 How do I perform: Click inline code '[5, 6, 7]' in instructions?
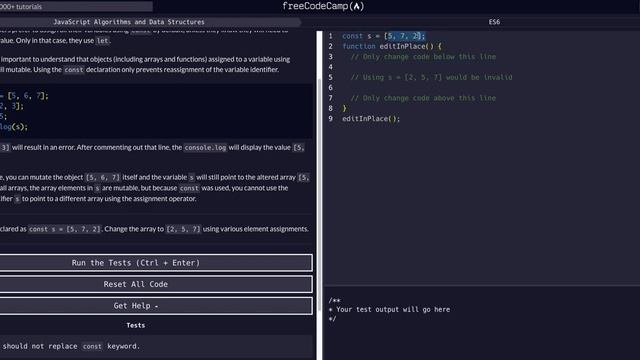pos(103,178)
